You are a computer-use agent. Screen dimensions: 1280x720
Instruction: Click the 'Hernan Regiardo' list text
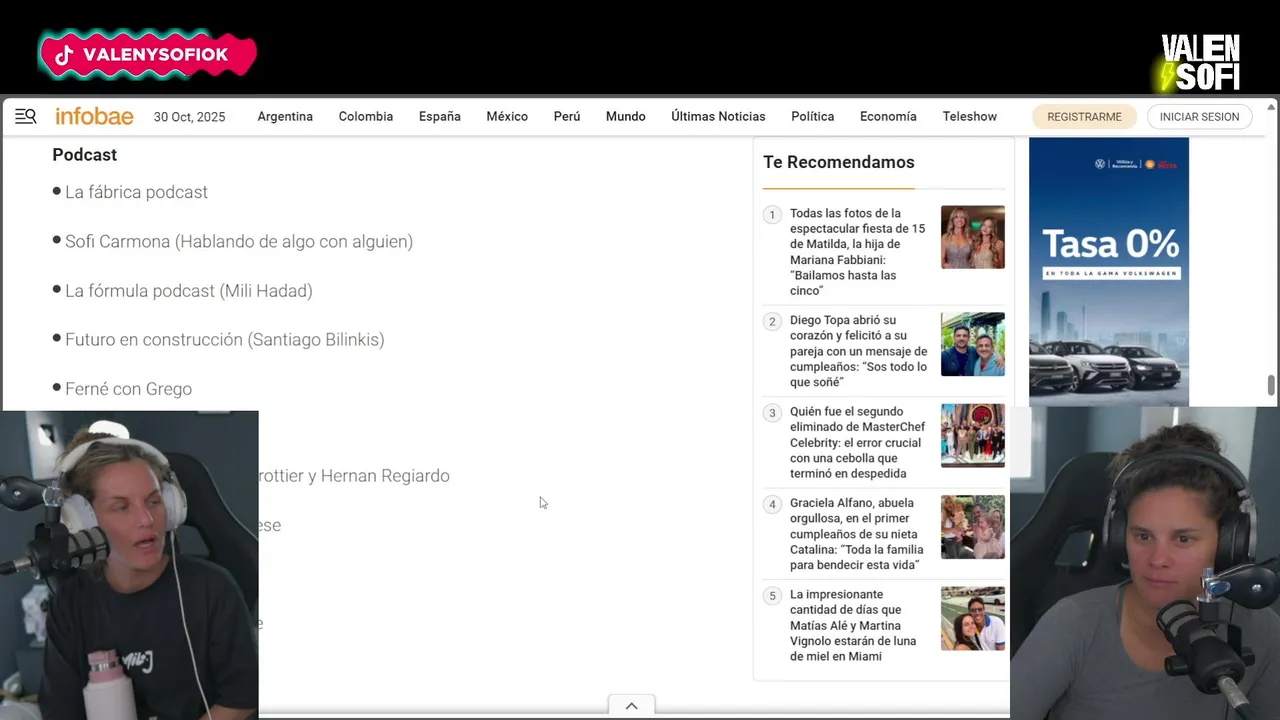(x=385, y=476)
